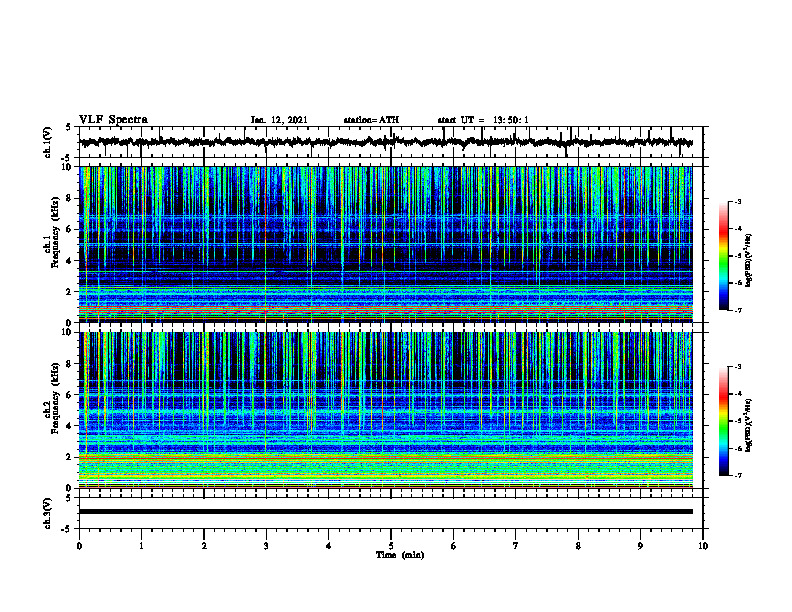The height and width of the screenshot is (612, 792).
Task: Click the "VLF Spectra" plot title
Action: (113, 120)
